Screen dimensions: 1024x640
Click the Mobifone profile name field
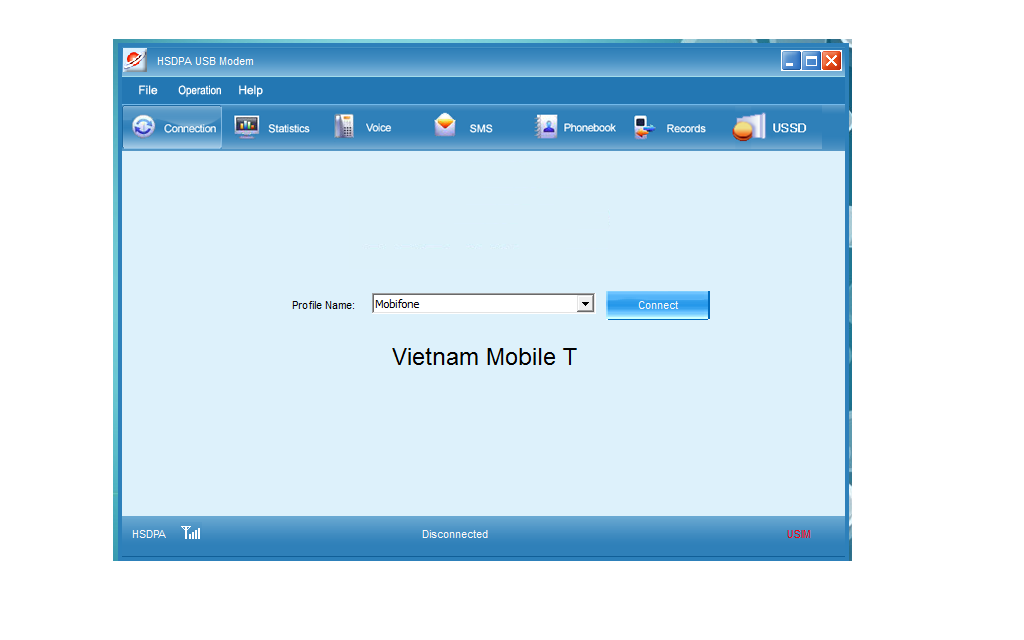474,304
